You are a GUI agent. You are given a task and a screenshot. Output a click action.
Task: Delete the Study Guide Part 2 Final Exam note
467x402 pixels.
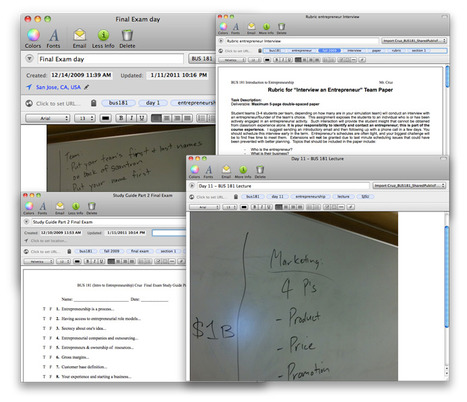coord(92,208)
